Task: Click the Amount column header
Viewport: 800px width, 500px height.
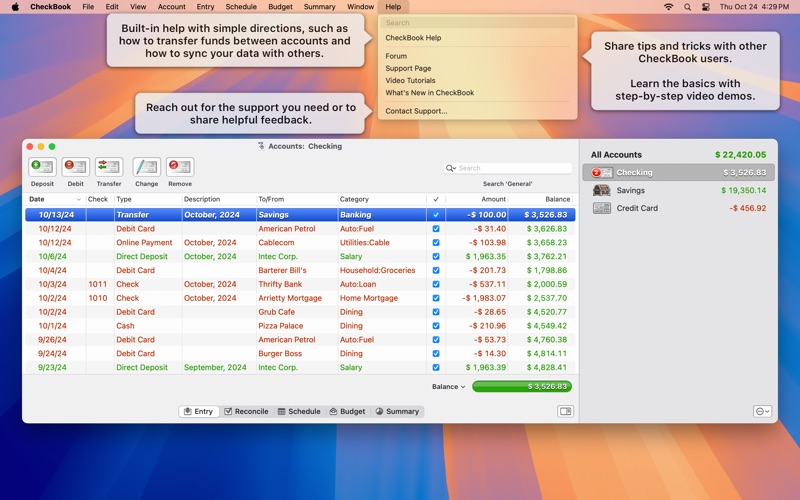Action: pos(477,199)
